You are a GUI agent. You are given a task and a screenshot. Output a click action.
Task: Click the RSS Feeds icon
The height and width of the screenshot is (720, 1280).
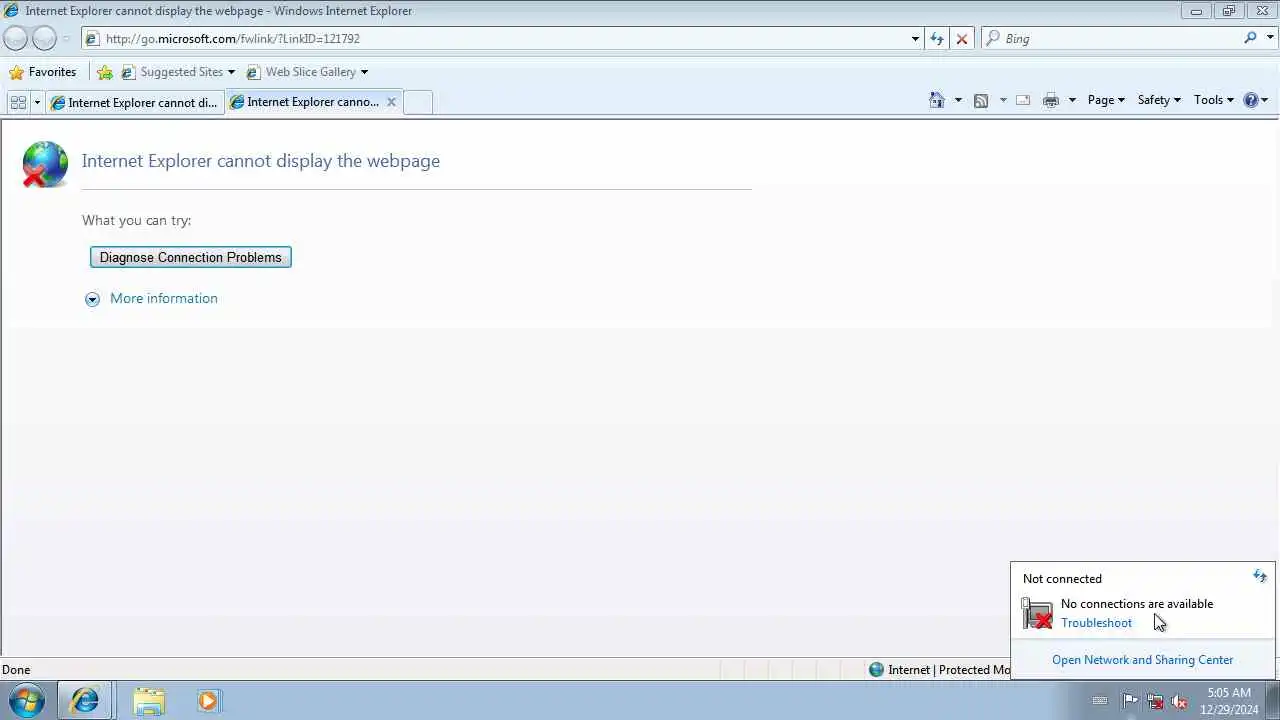981,100
